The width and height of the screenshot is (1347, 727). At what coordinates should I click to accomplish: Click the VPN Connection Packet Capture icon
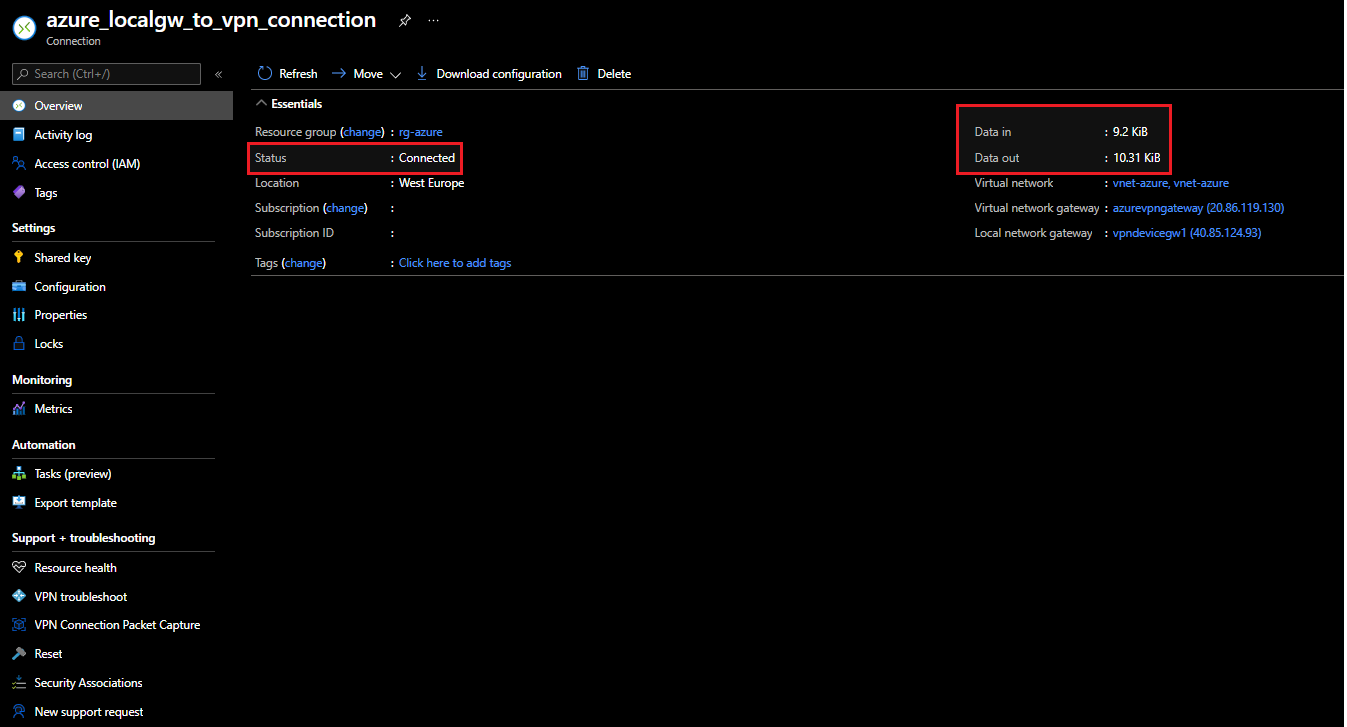click(x=19, y=625)
